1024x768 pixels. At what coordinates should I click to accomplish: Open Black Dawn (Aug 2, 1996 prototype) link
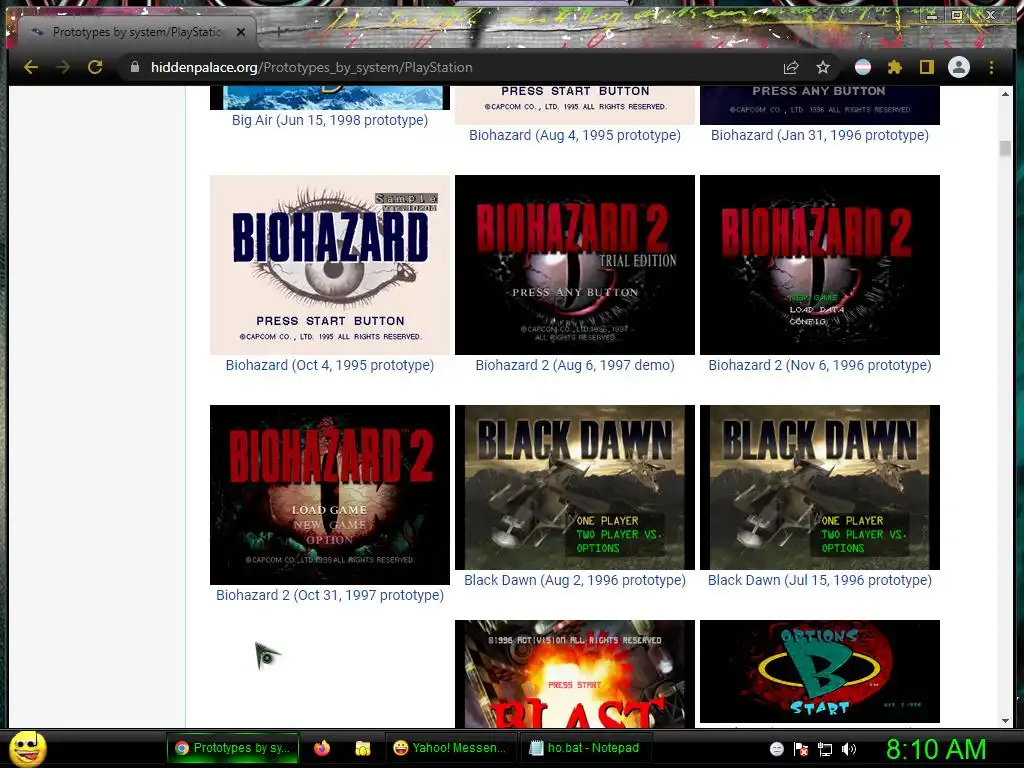575,580
